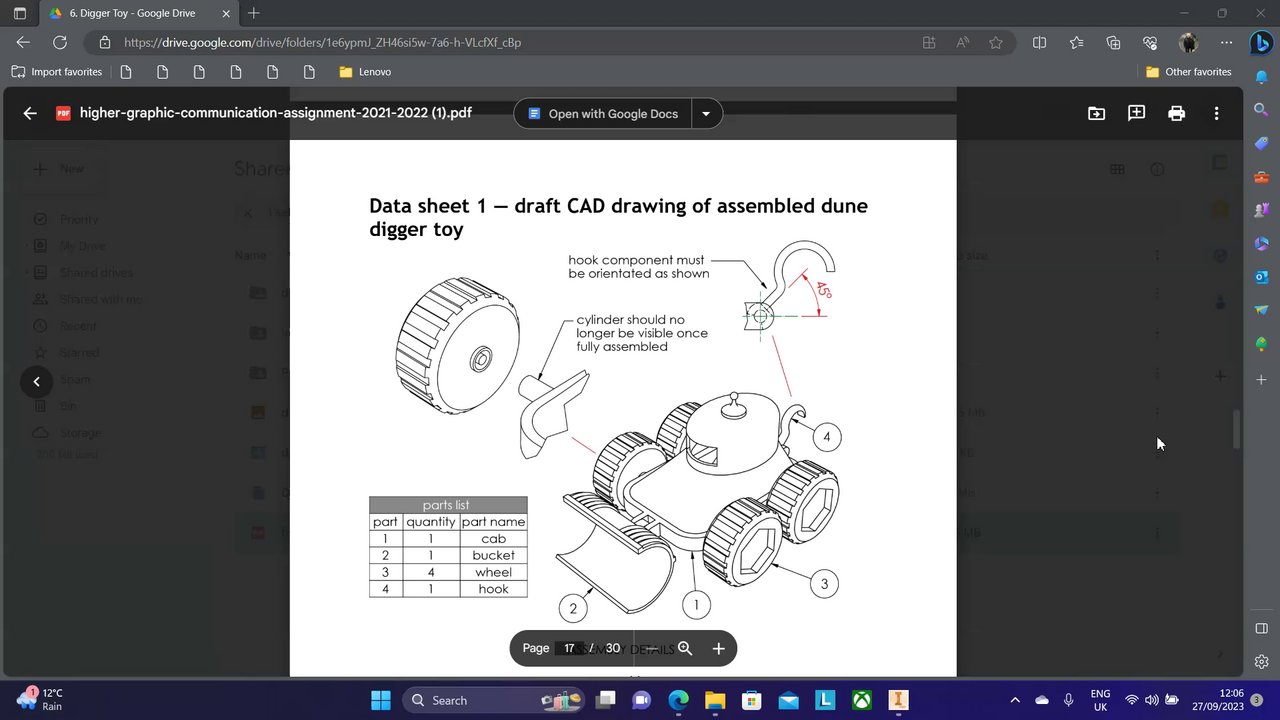Open Outlook in Edge sidebar
The image size is (1280, 720).
[x=1261, y=277]
